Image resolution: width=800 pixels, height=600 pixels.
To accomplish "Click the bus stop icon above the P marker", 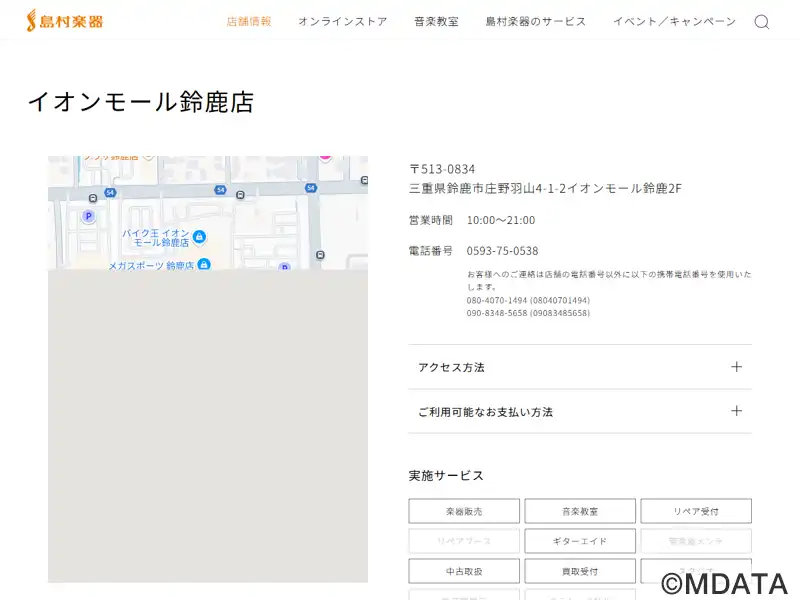I will pos(93,198).
